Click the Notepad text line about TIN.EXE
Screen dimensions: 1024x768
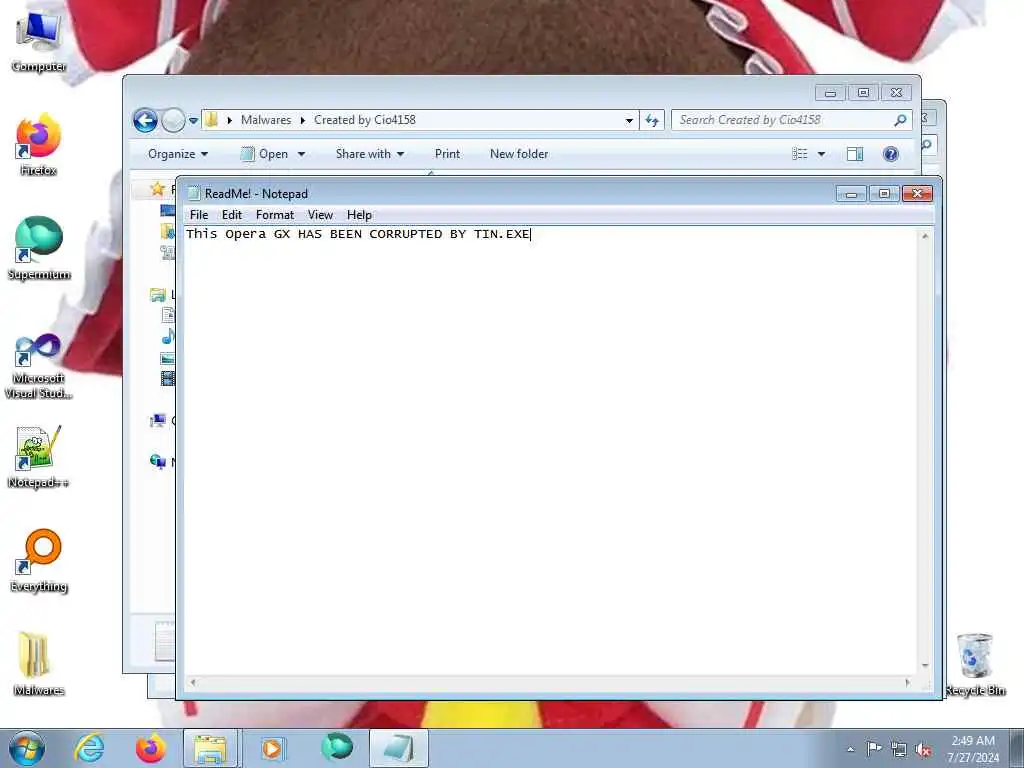[358, 234]
